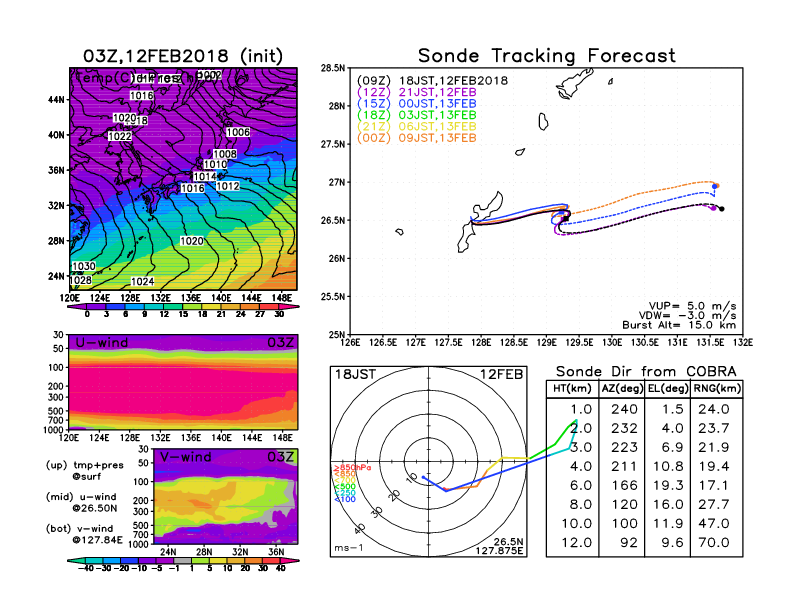Click the '28.5N' latitude axis label
Image resolution: width=792 pixels, height=612 pixels.
pos(333,68)
